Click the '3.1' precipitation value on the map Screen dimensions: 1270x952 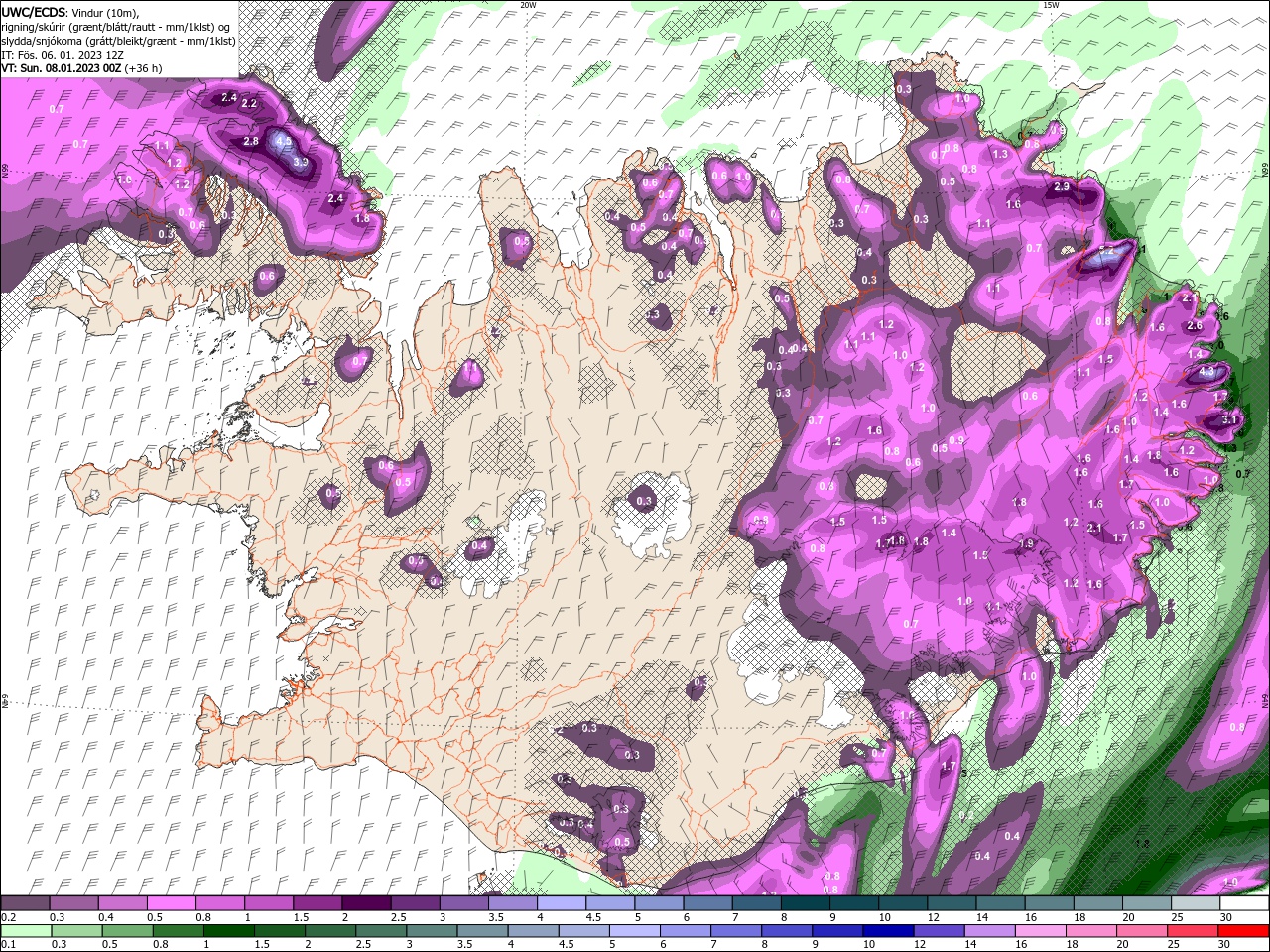[1229, 419]
